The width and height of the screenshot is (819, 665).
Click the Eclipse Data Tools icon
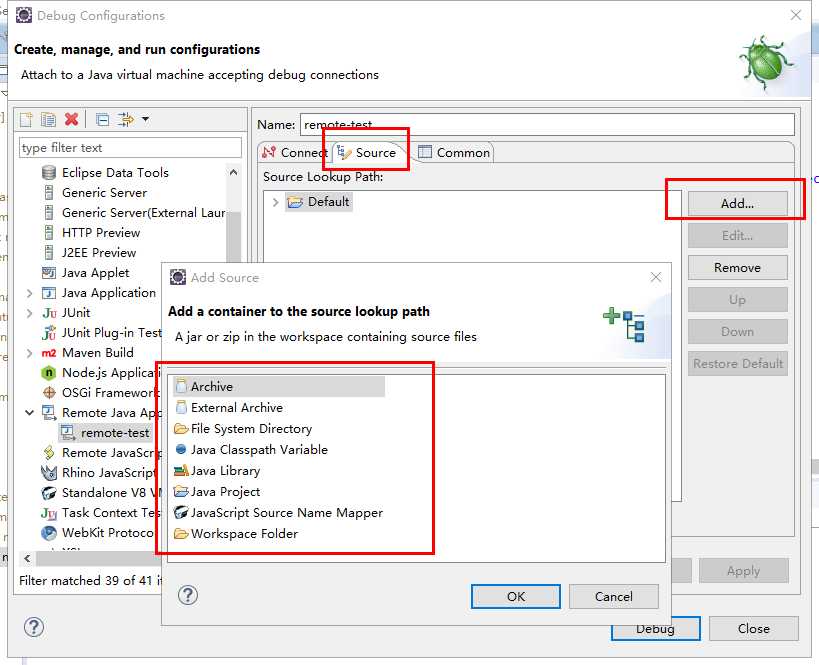click(x=49, y=172)
